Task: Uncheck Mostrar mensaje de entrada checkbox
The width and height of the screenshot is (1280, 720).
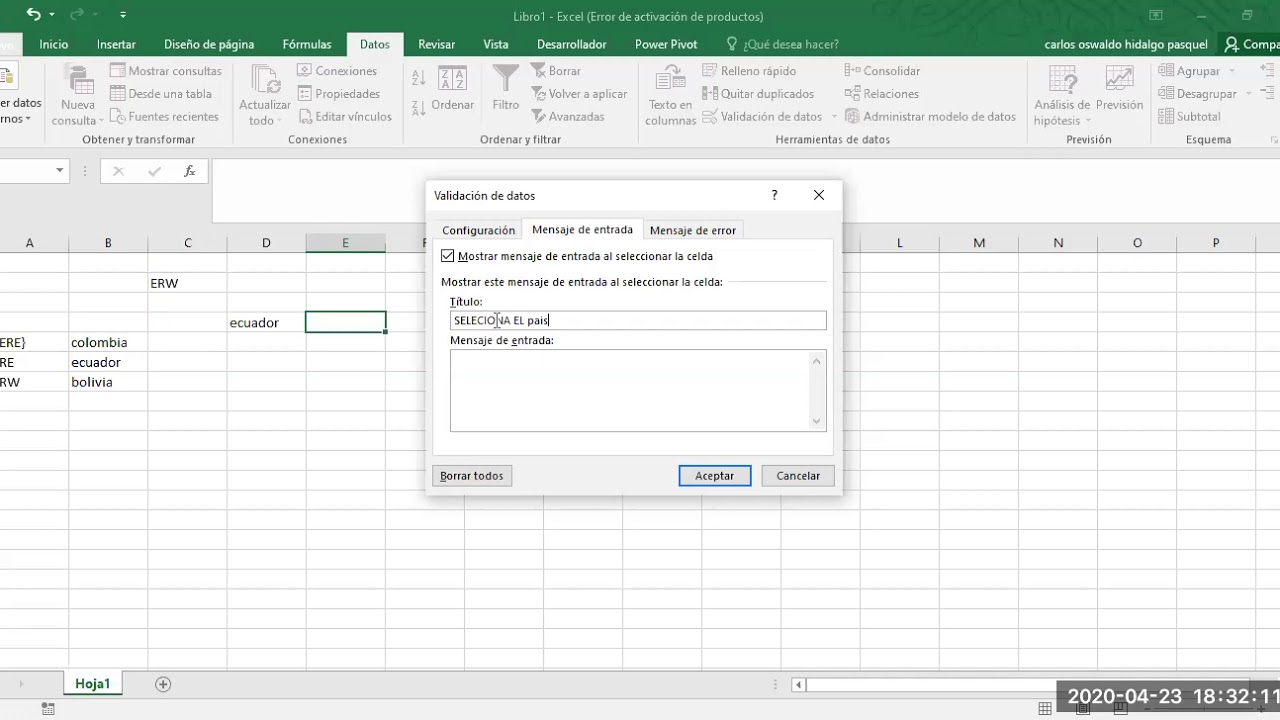Action: pos(447,256)
